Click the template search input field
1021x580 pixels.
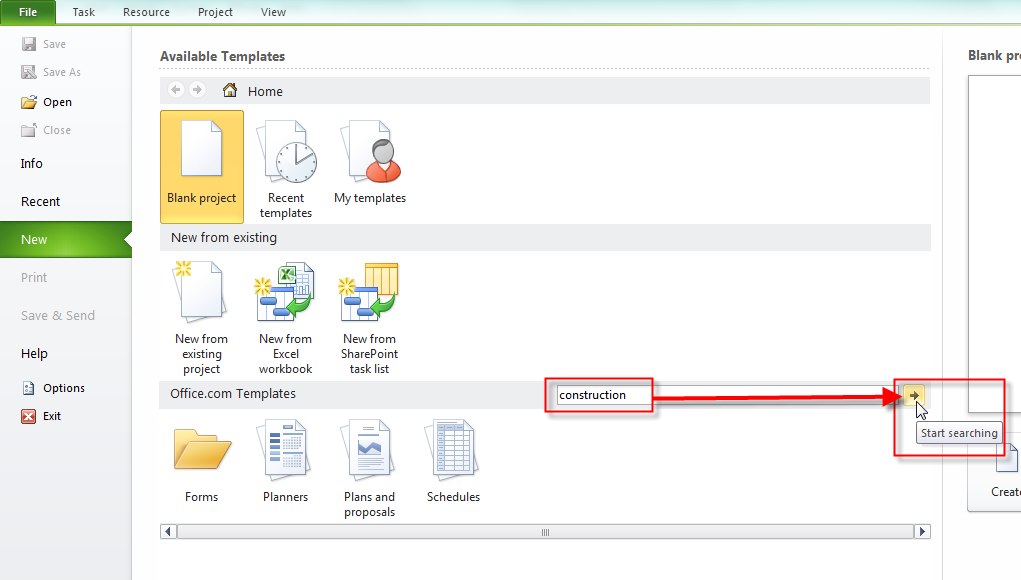[720, 395]
